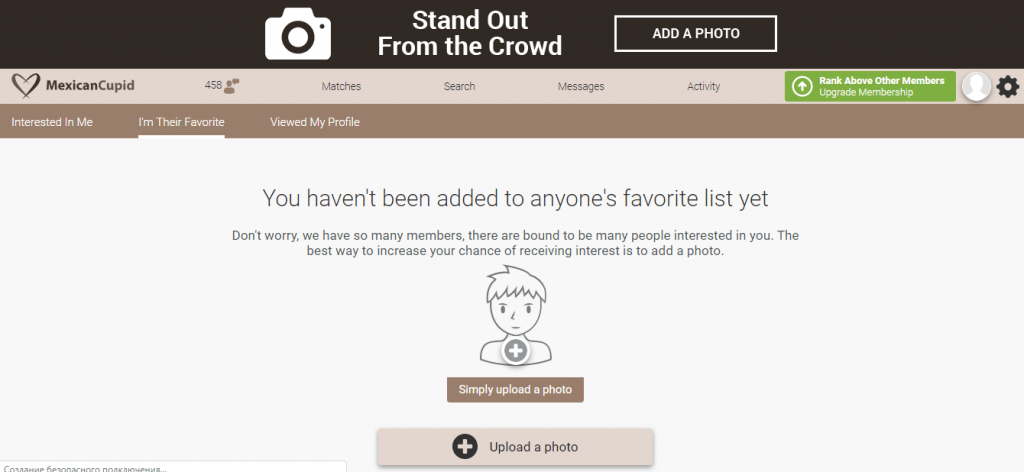This screenshot has height=472, width=1024.
Task: Open the Search menu
Action: [x=459, y=87]
